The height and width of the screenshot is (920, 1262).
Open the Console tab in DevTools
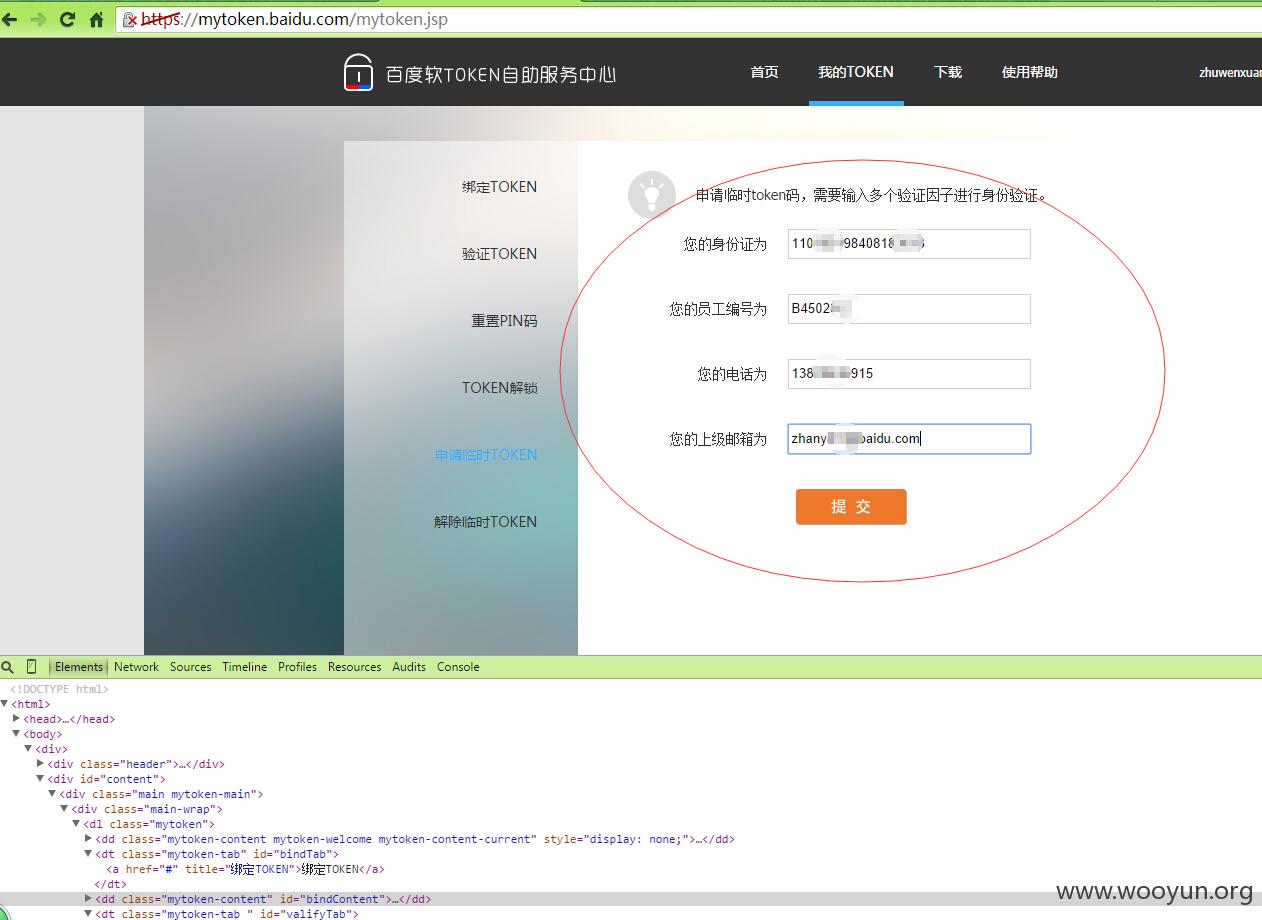coord(458,667)
